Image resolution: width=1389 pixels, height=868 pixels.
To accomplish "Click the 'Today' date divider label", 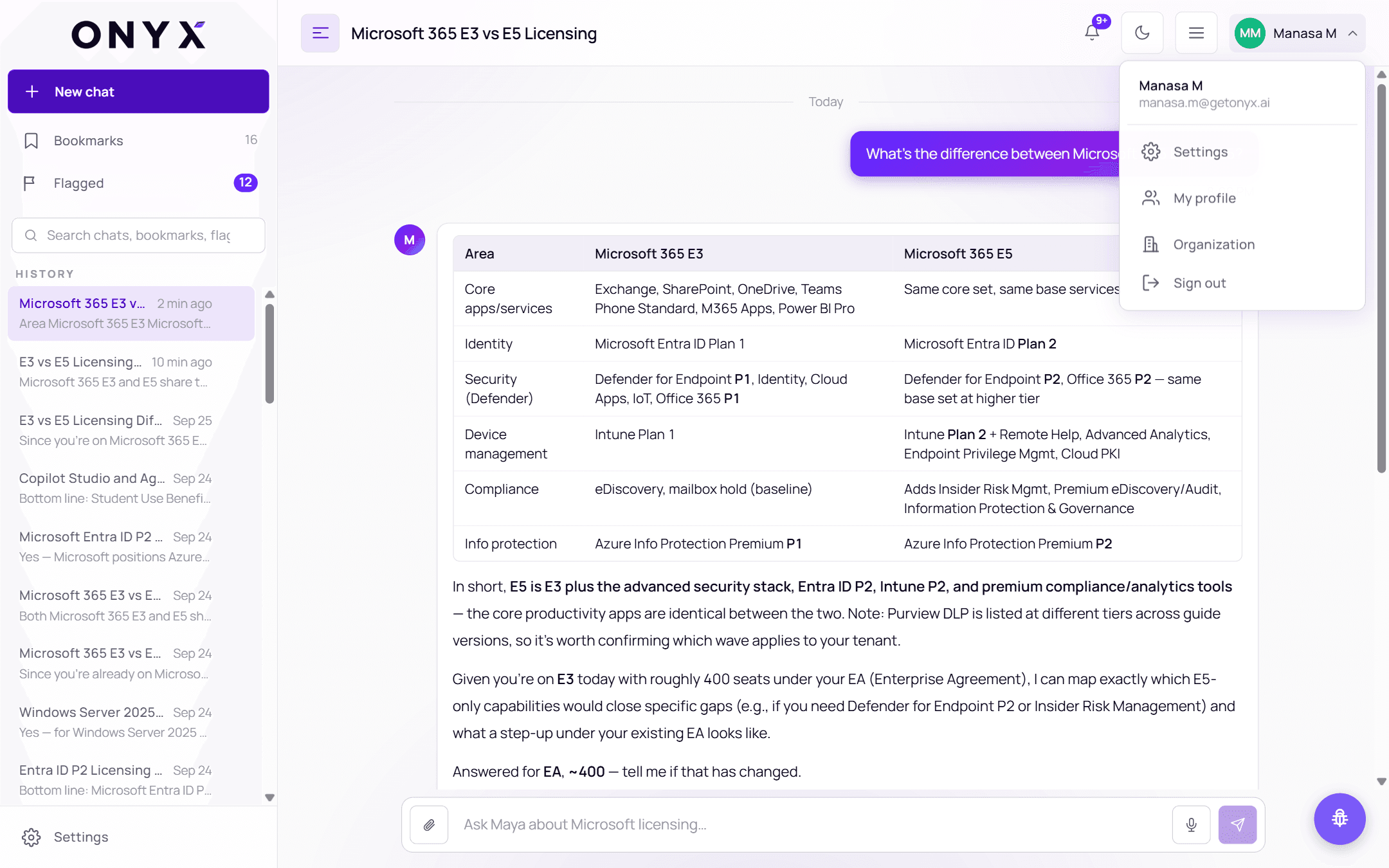I will [826, 102].
